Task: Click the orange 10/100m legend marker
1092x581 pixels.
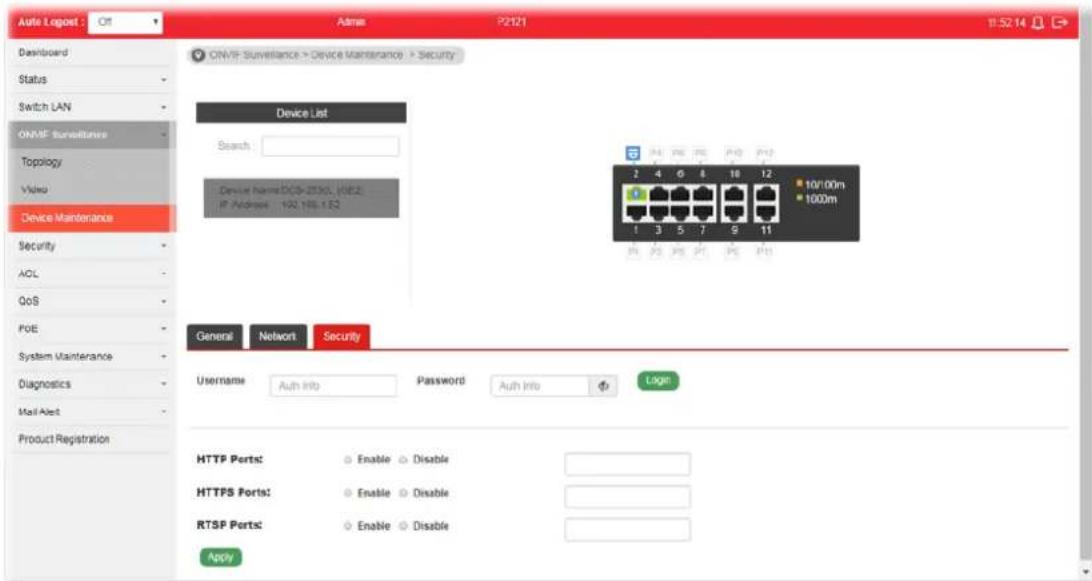Action: 800,184
